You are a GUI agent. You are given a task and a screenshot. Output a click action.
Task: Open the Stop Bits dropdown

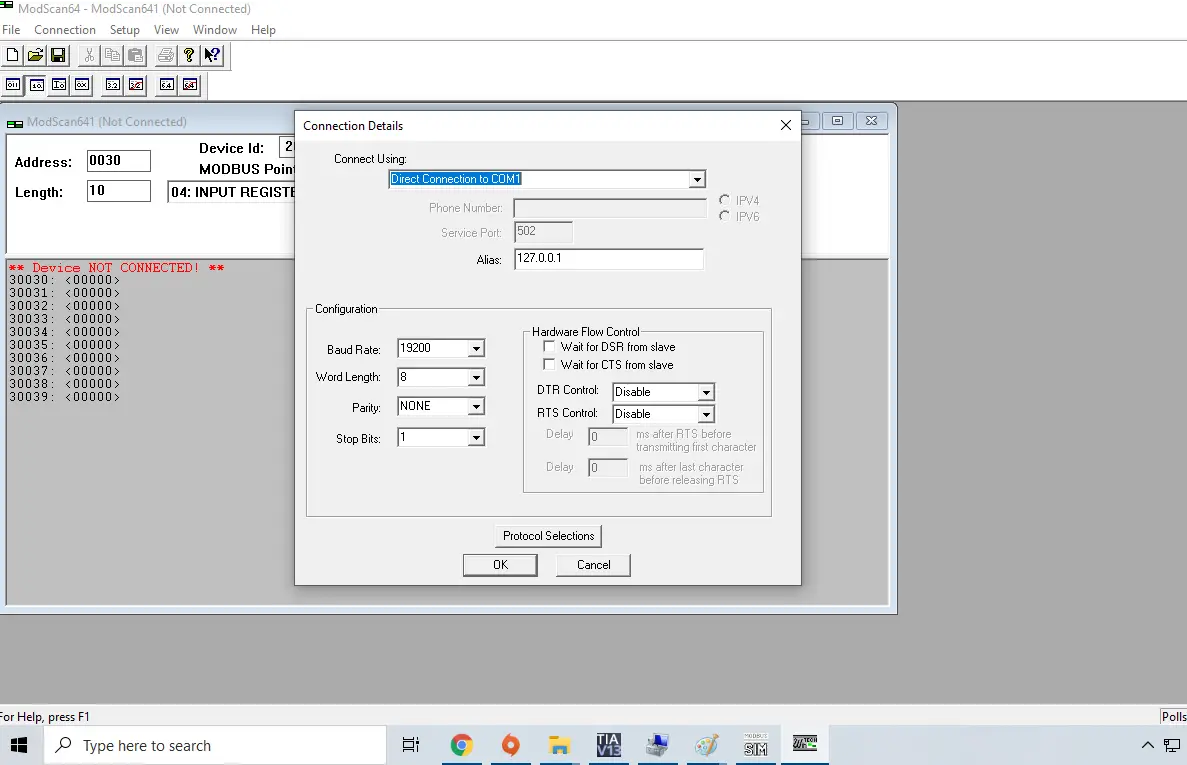[476, 437]
